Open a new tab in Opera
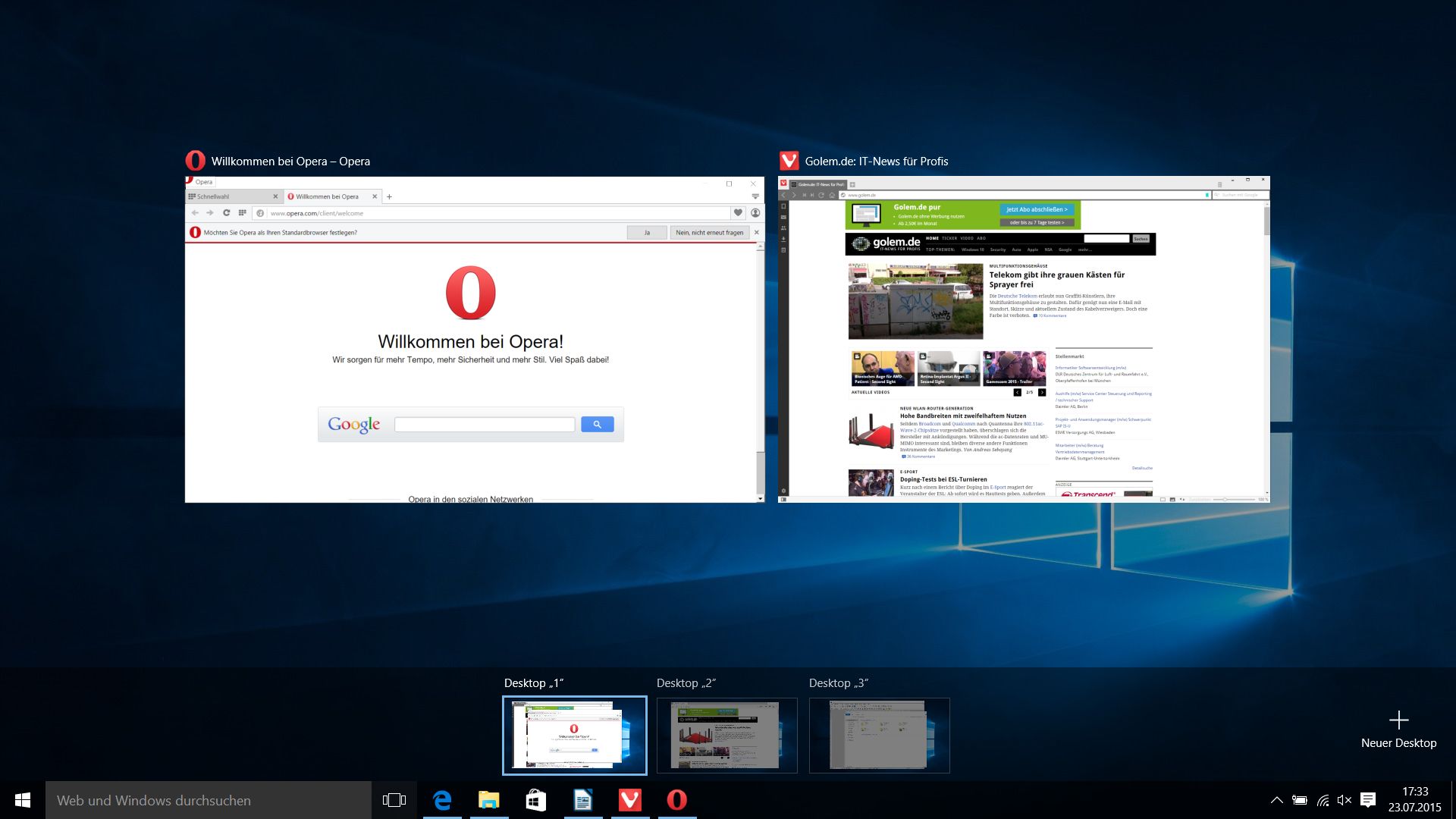The height and width of the screenshot is (819, 1456). [x=389, y=196]
